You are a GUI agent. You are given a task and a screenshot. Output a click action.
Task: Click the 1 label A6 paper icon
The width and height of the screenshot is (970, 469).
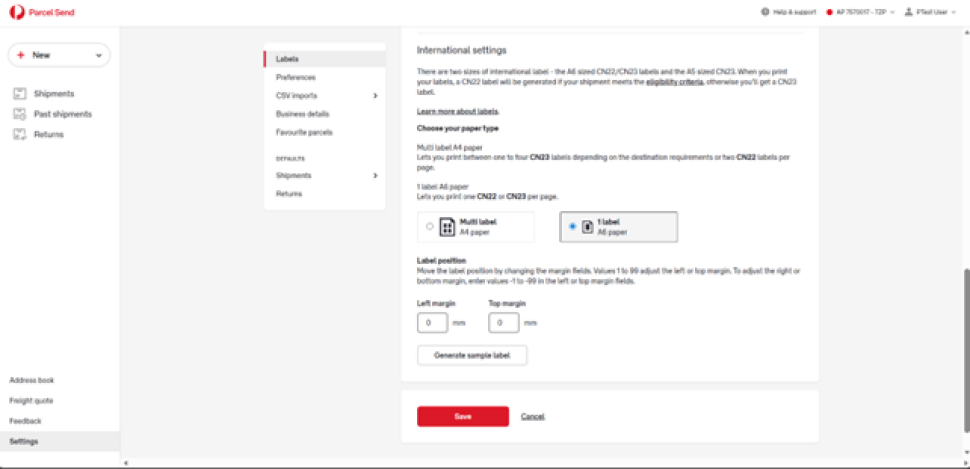coord(586,227)
